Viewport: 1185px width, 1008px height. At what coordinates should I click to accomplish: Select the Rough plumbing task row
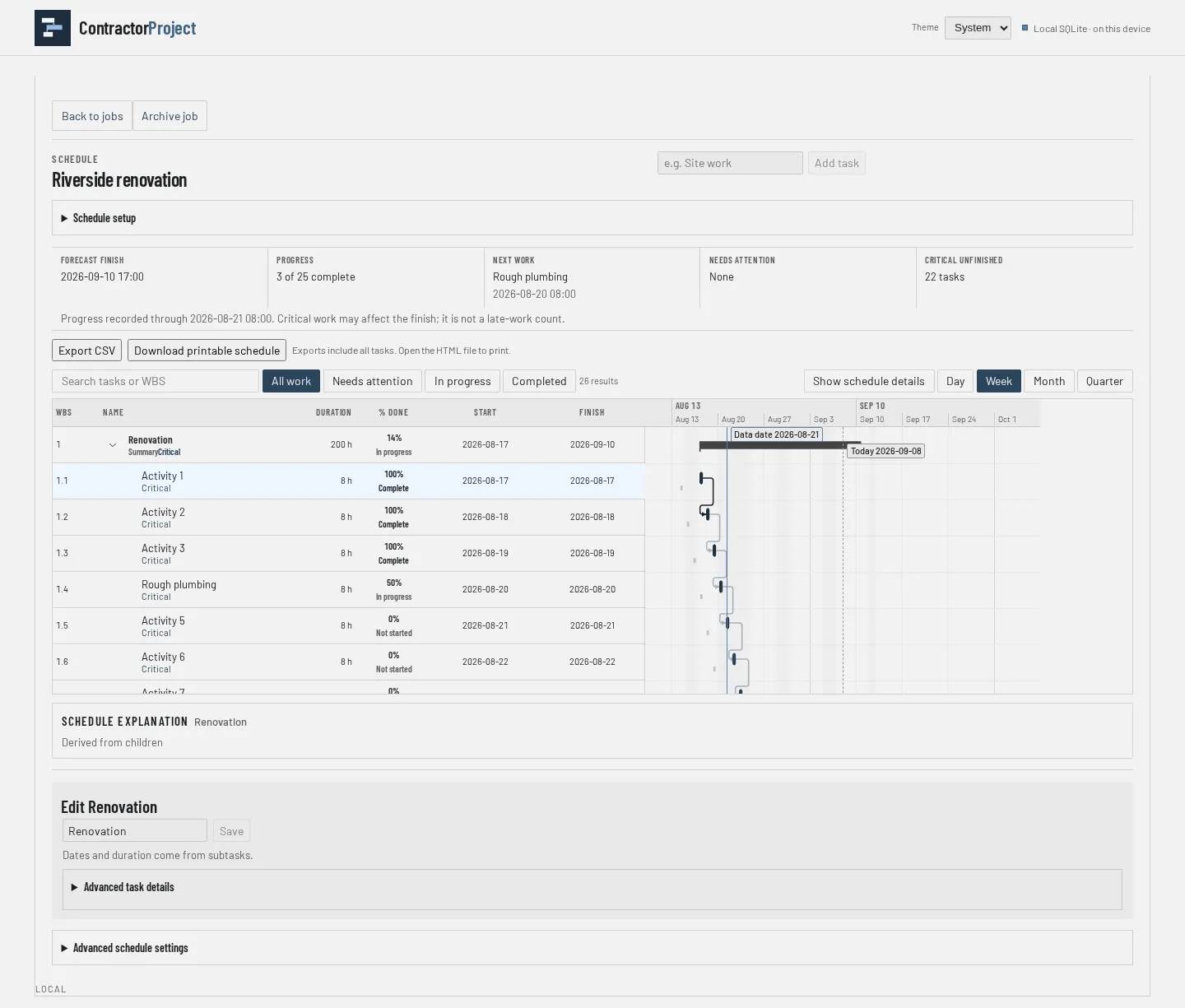point(348,590)
